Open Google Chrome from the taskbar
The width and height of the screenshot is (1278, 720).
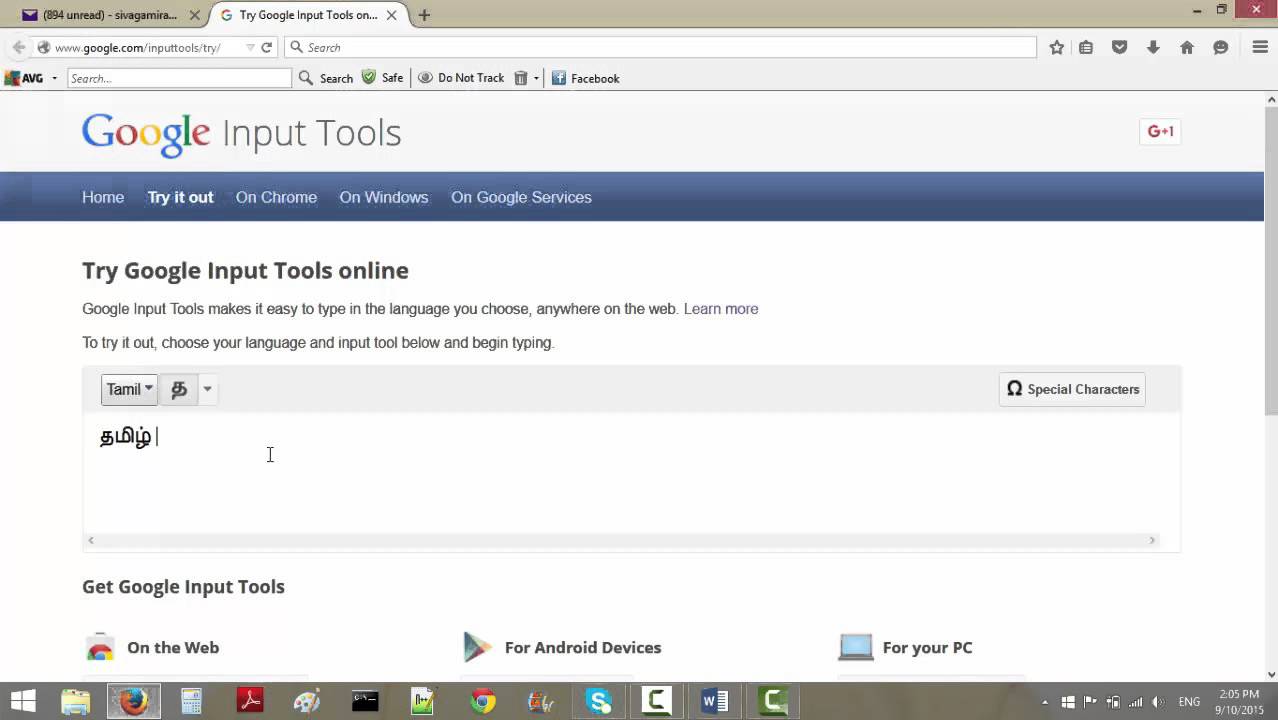click(483, 701)
